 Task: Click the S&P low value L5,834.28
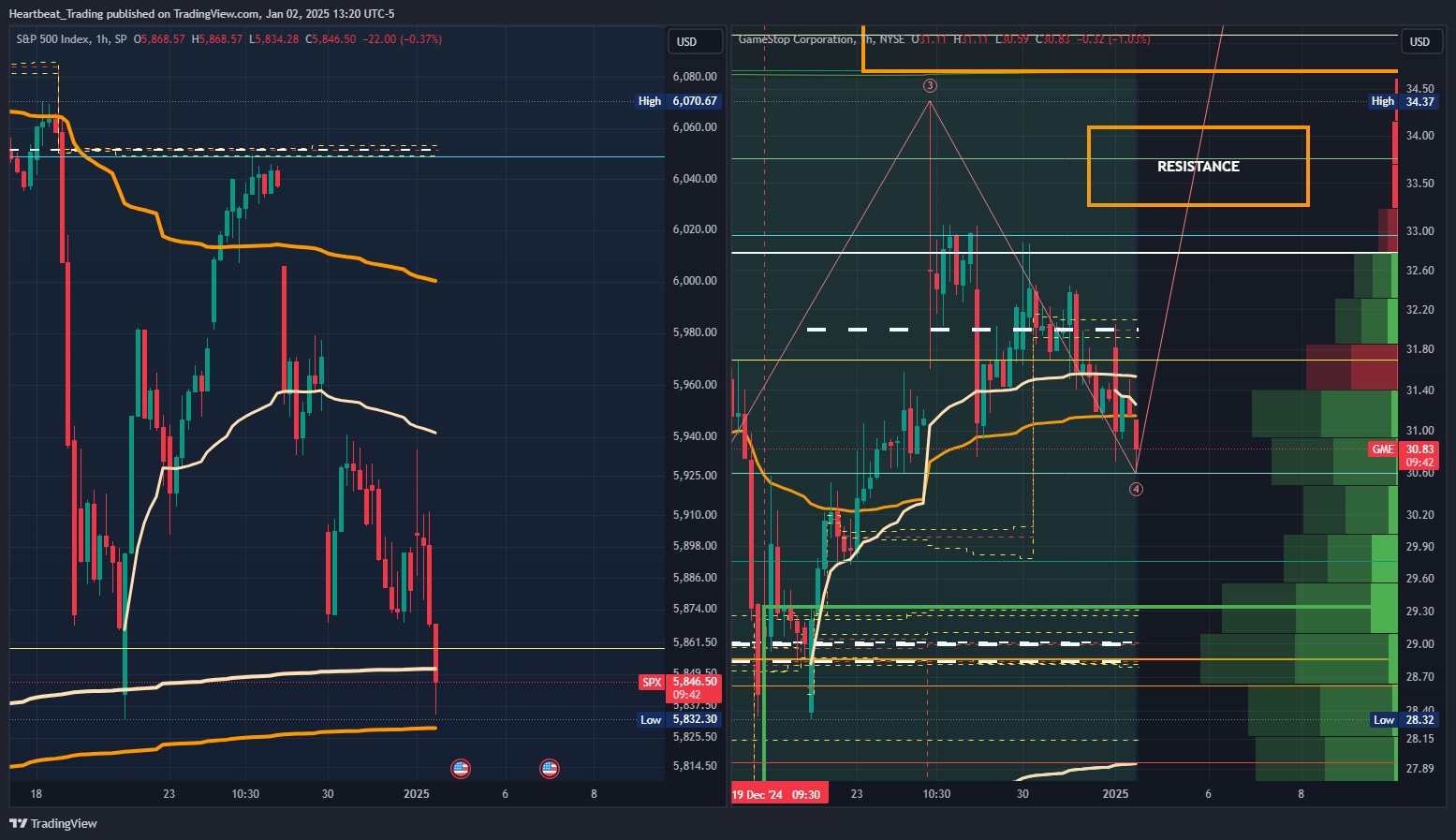[x=273, y=39]
